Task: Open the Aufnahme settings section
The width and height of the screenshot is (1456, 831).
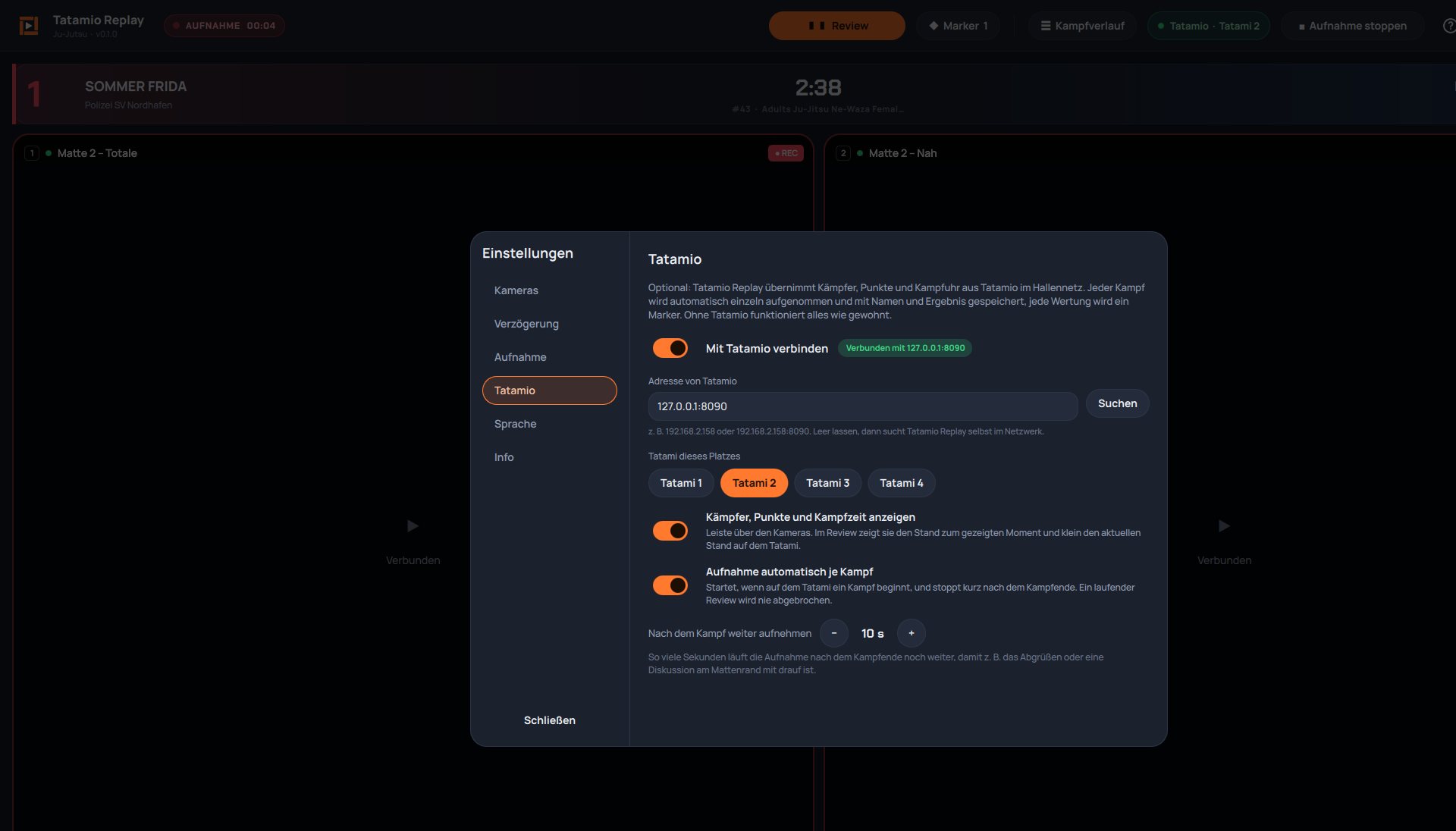Action: pyautogui.click(x=550, y=357)
